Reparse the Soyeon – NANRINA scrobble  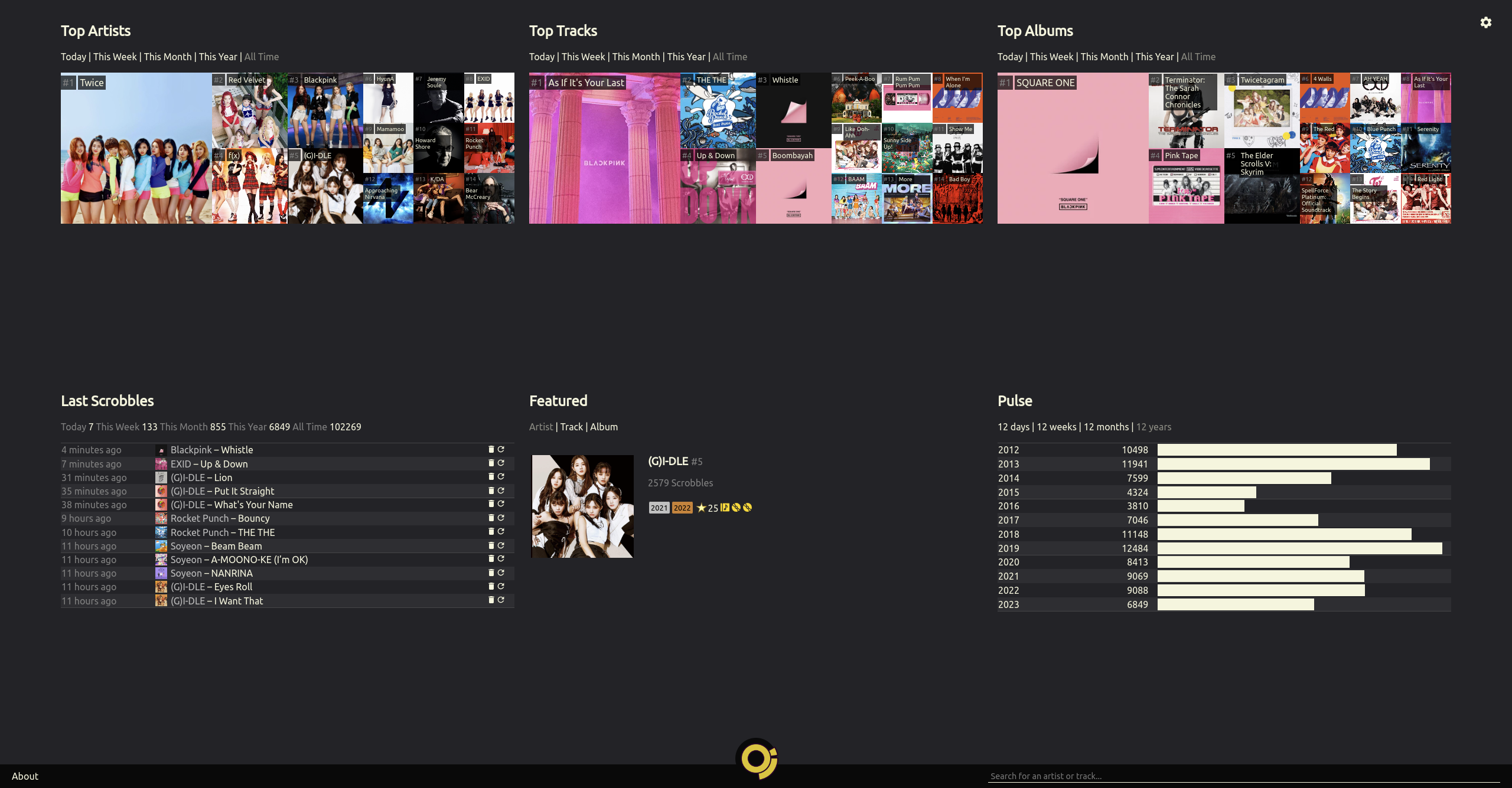(x=501, y=573)
